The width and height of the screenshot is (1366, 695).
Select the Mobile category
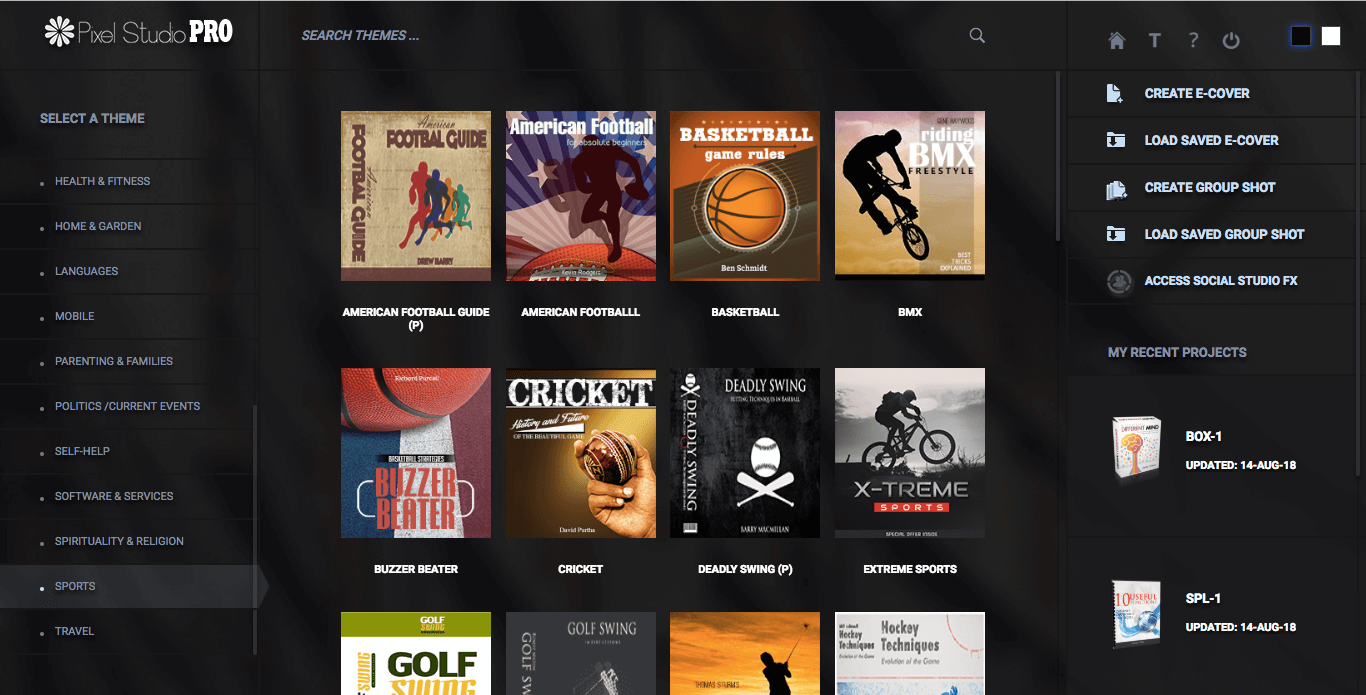74,316
